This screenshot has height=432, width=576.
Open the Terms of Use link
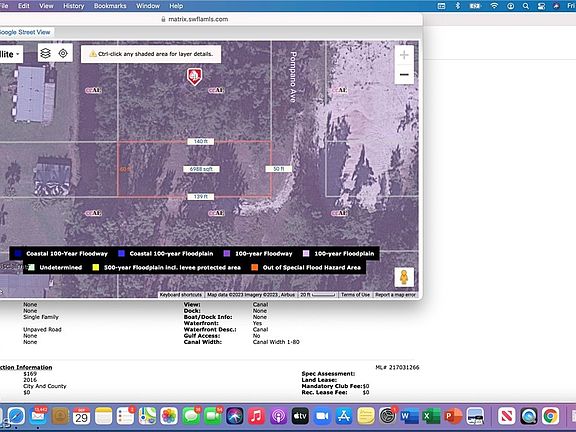pyautogui.click(x=355, y=295)
